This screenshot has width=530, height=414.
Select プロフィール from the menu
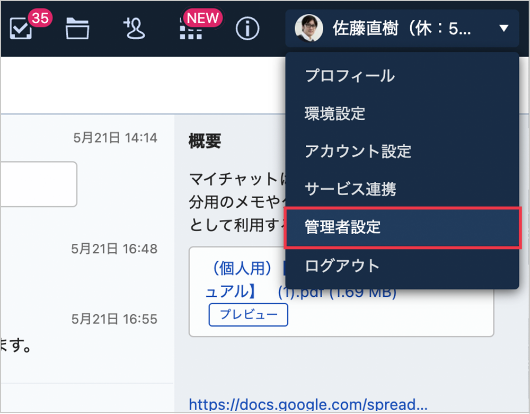pyautogui.click(x=402, y=76)
